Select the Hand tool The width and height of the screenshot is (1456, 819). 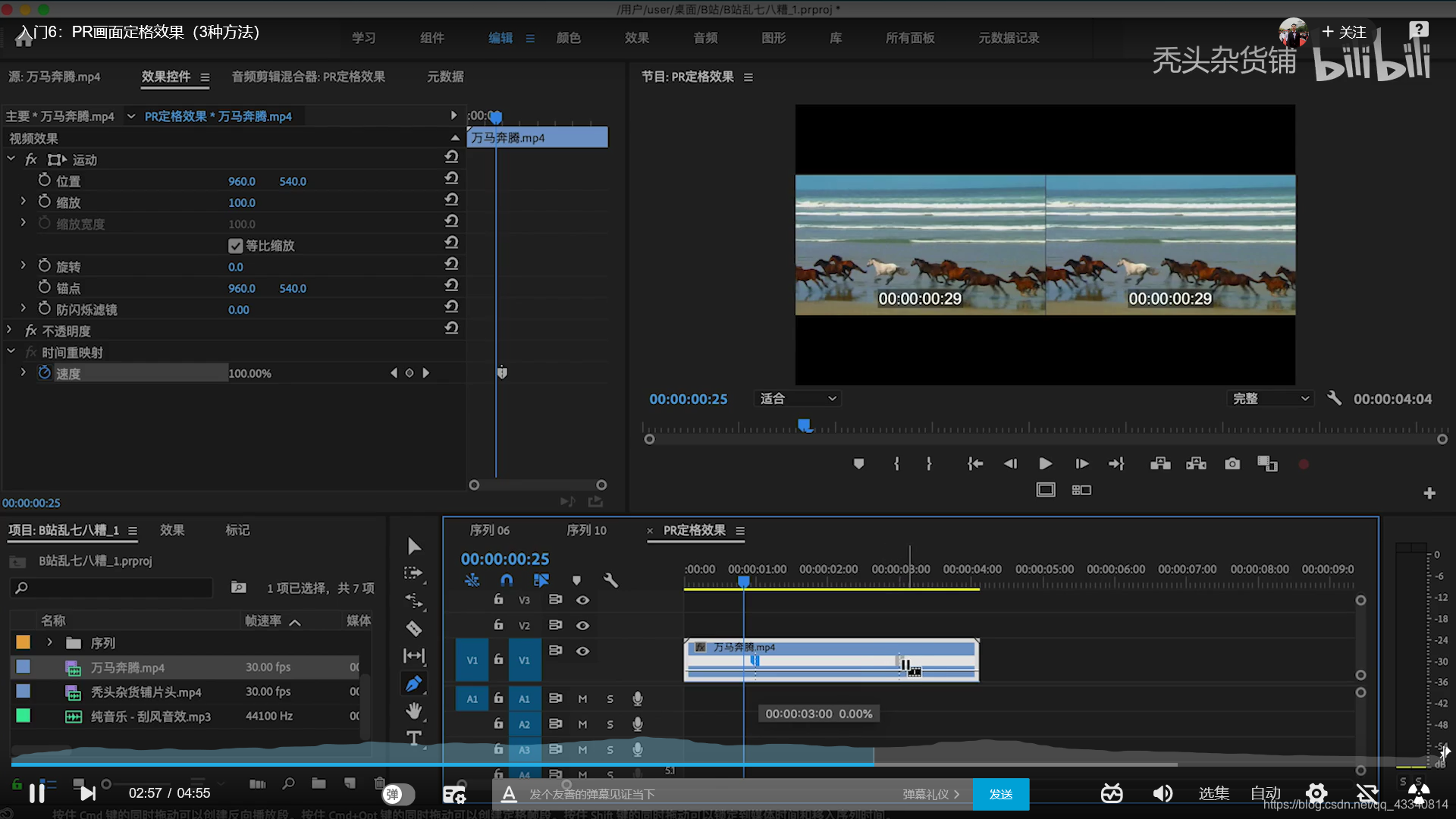tap(413, 711)
